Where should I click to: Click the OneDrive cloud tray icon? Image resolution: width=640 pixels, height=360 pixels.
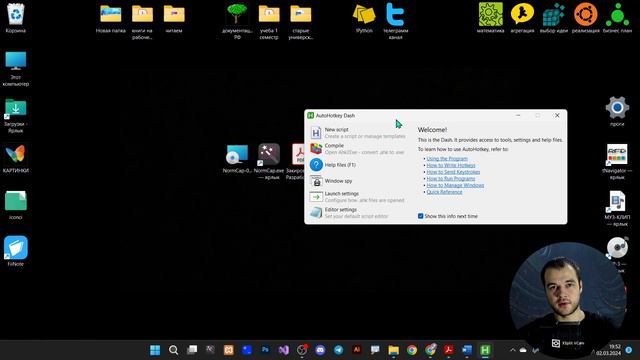523,350
